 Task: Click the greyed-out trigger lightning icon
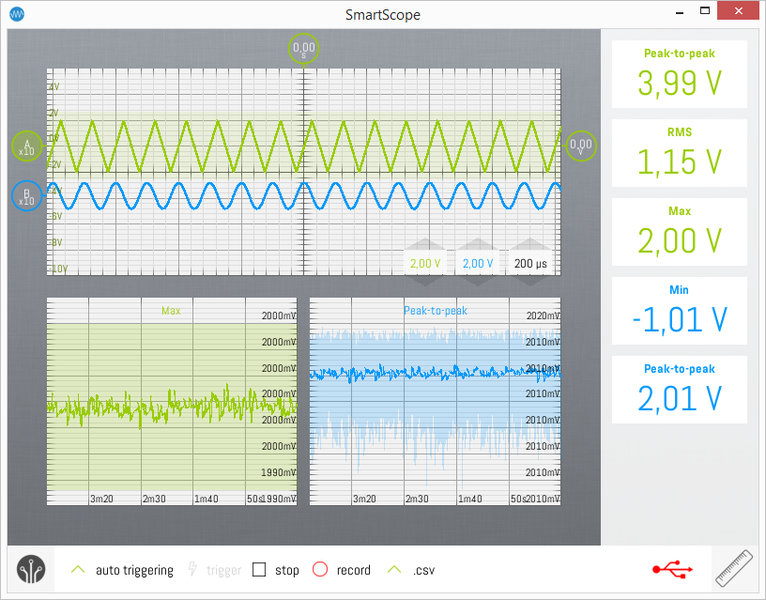point(193,570)
